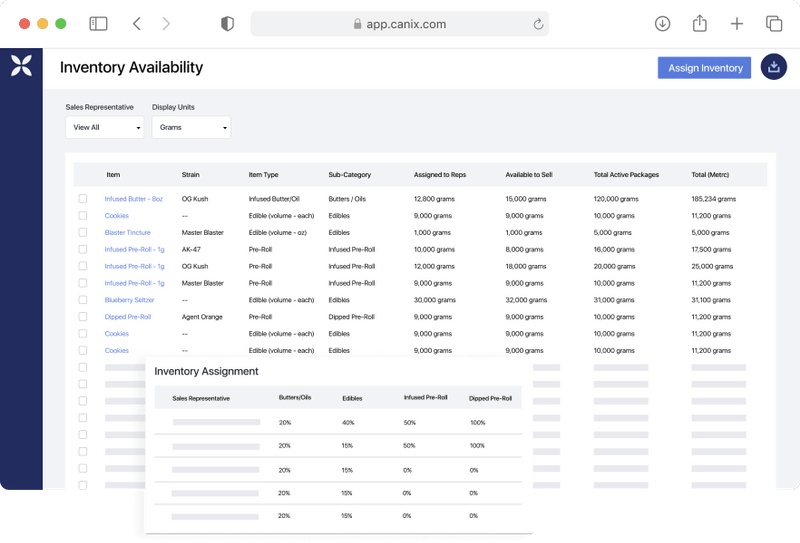Click the 30,000 grams assigned cell
The image size is (800, 543).
(435, 300)
